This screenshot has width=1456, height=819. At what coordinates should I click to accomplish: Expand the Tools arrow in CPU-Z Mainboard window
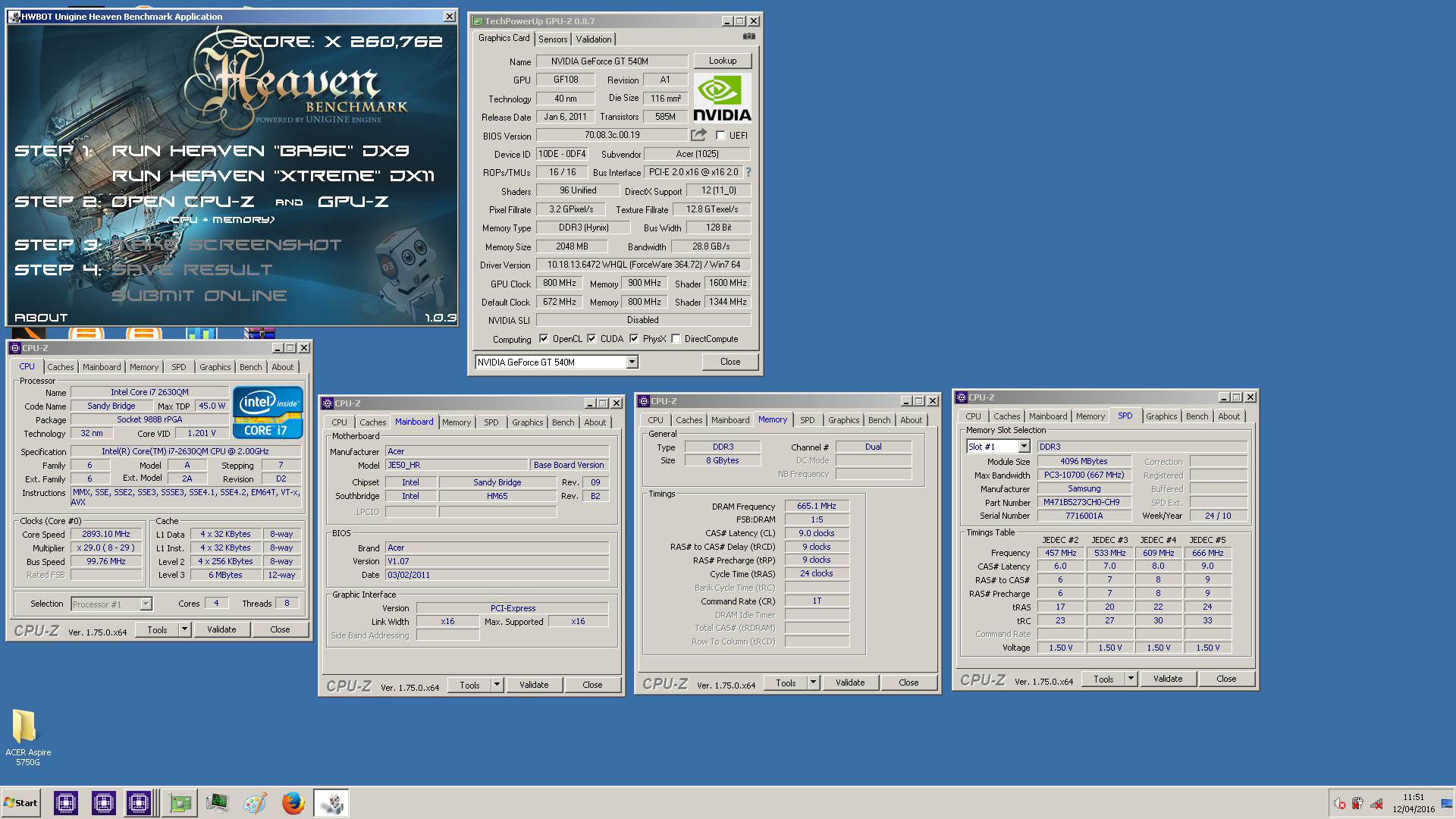(x=497, y=685)
